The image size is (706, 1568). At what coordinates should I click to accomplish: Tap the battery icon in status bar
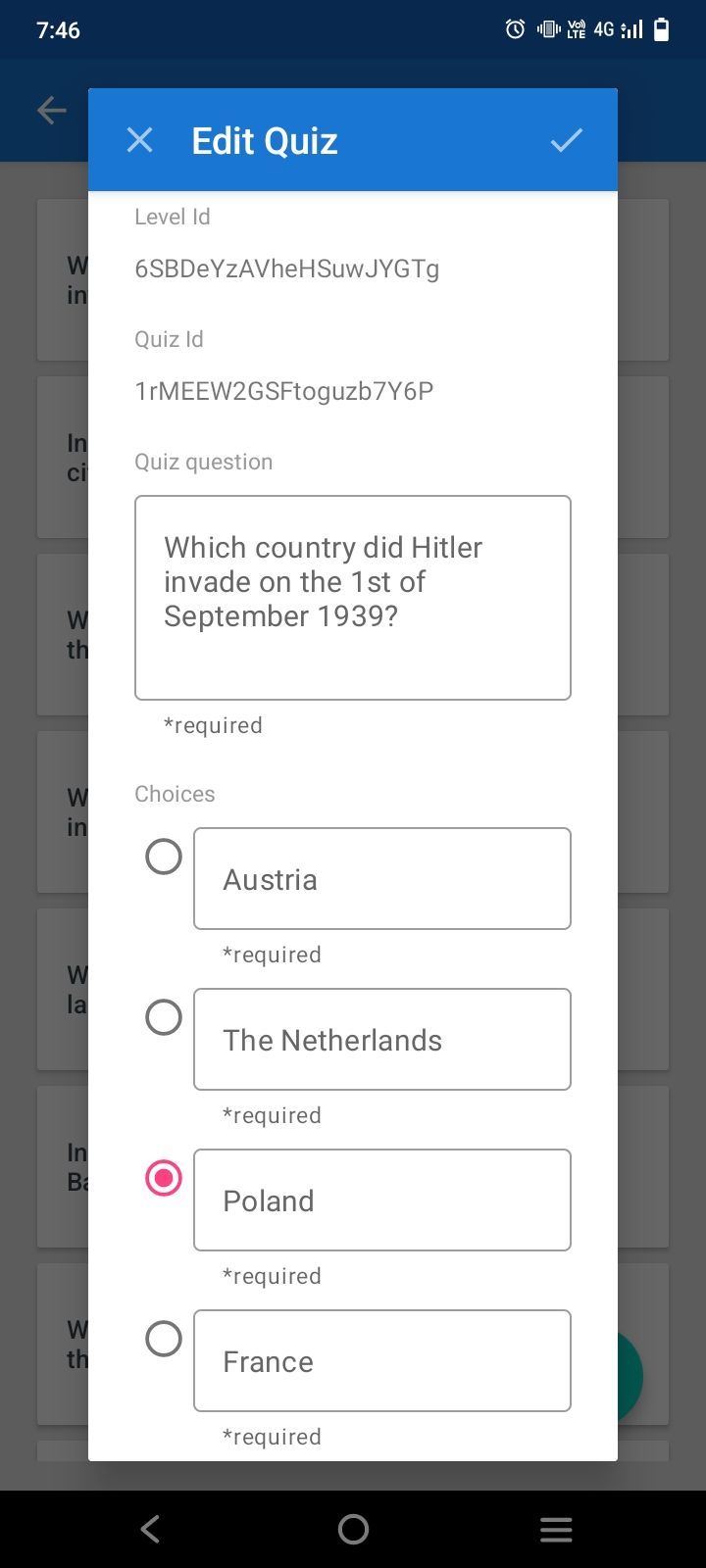(662, 29)
